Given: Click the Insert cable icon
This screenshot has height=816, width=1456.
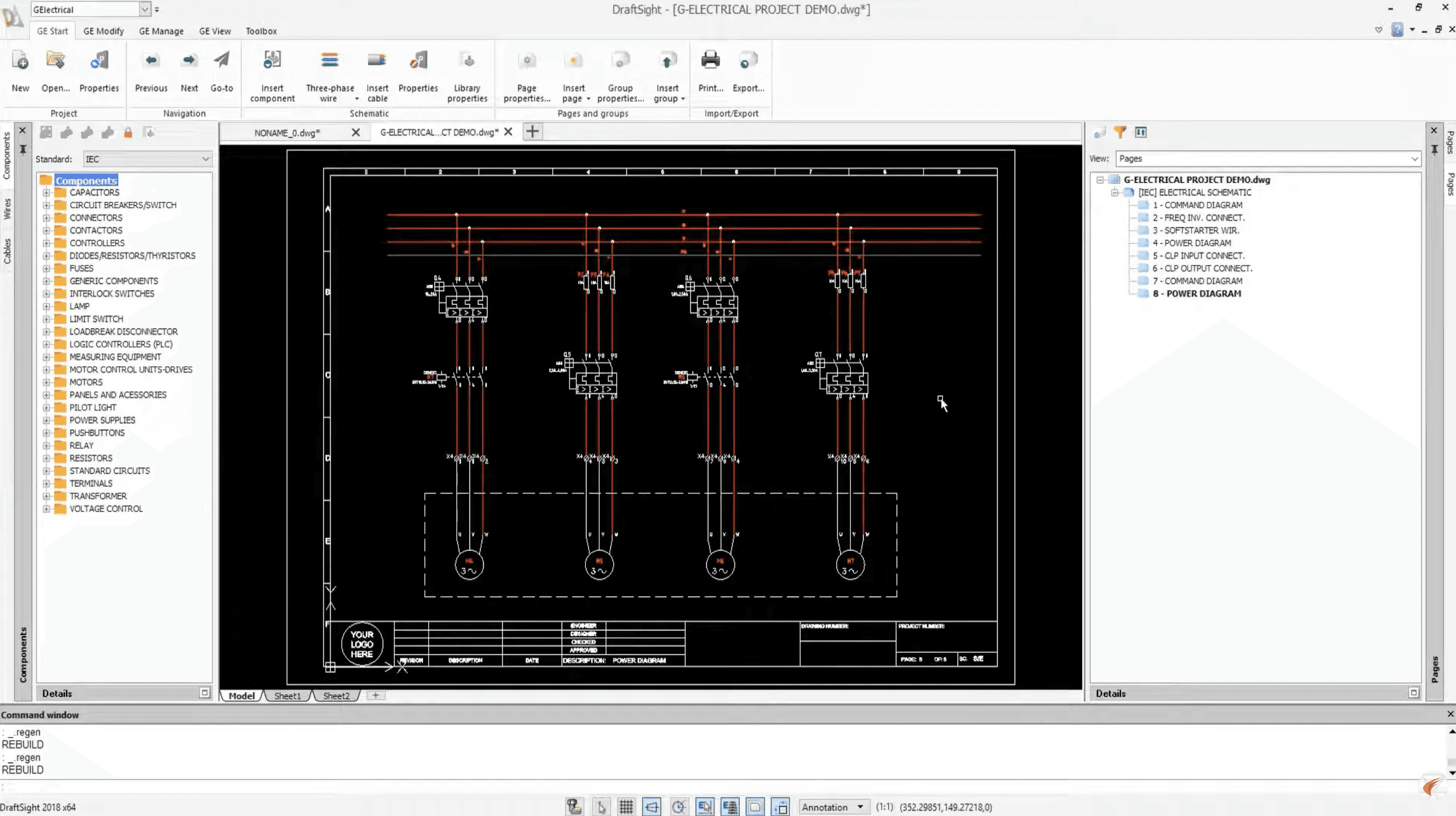Looking at the screenshot, I should [x=376, y=60].
